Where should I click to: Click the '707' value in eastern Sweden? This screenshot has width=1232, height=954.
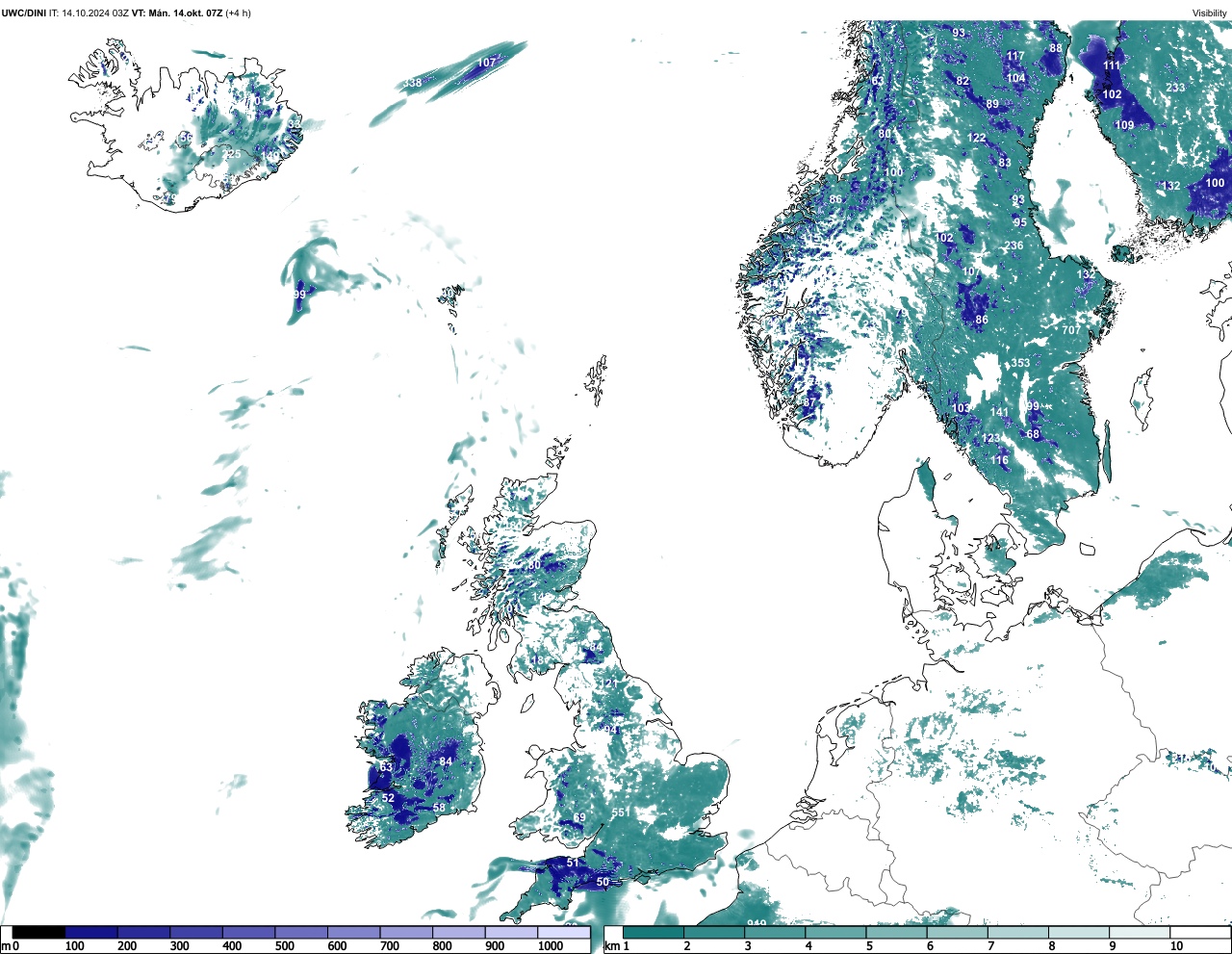(1071, 330)
